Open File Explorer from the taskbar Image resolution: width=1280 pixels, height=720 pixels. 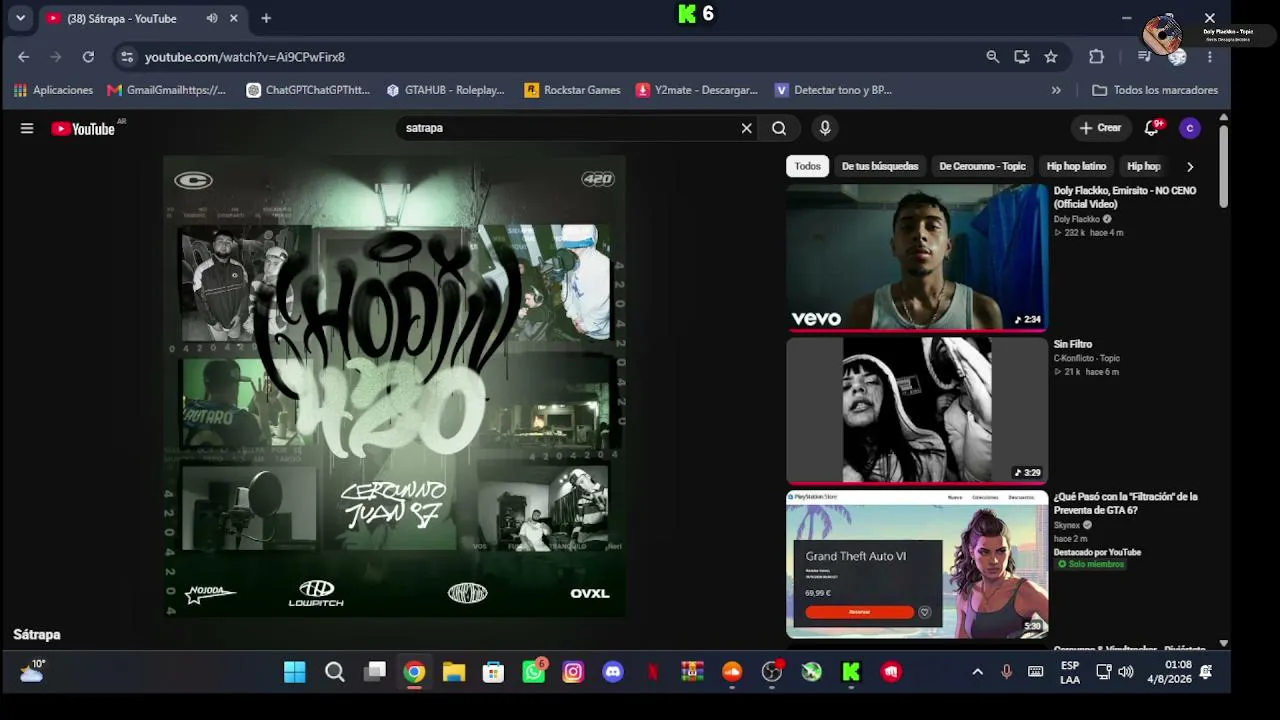click(x=454, y=672)
